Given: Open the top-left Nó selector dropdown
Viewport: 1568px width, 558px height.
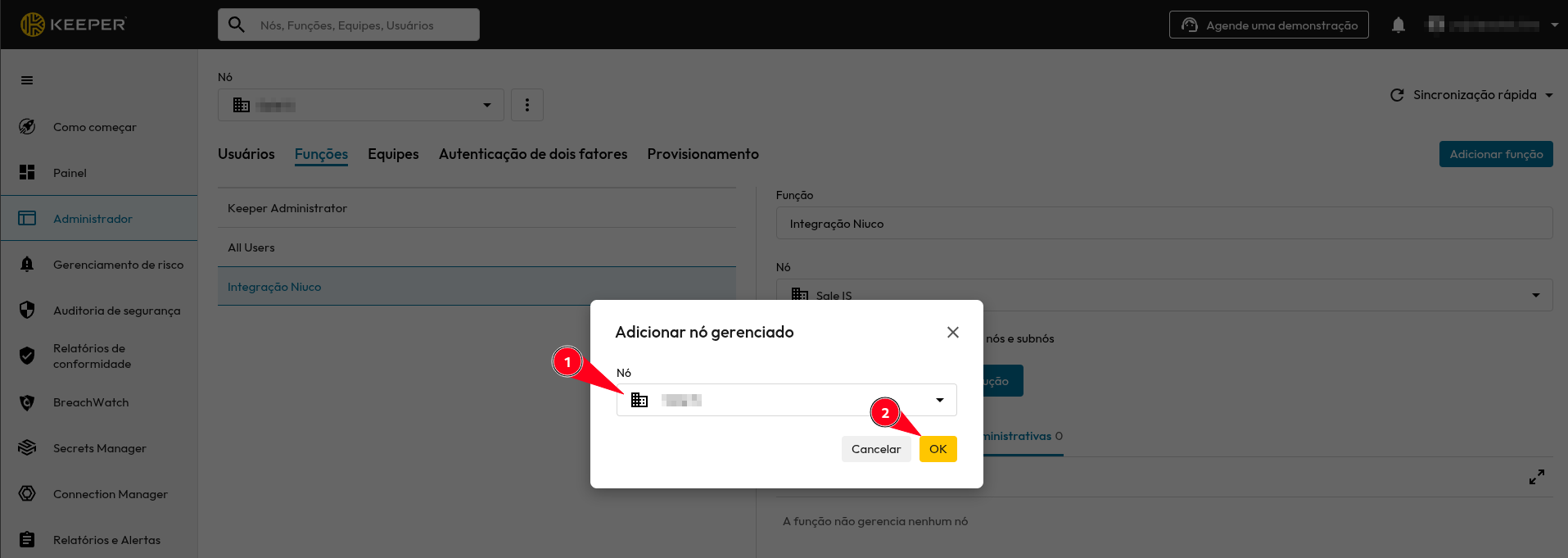Looking at the screenshot, I should pos(361,105).
